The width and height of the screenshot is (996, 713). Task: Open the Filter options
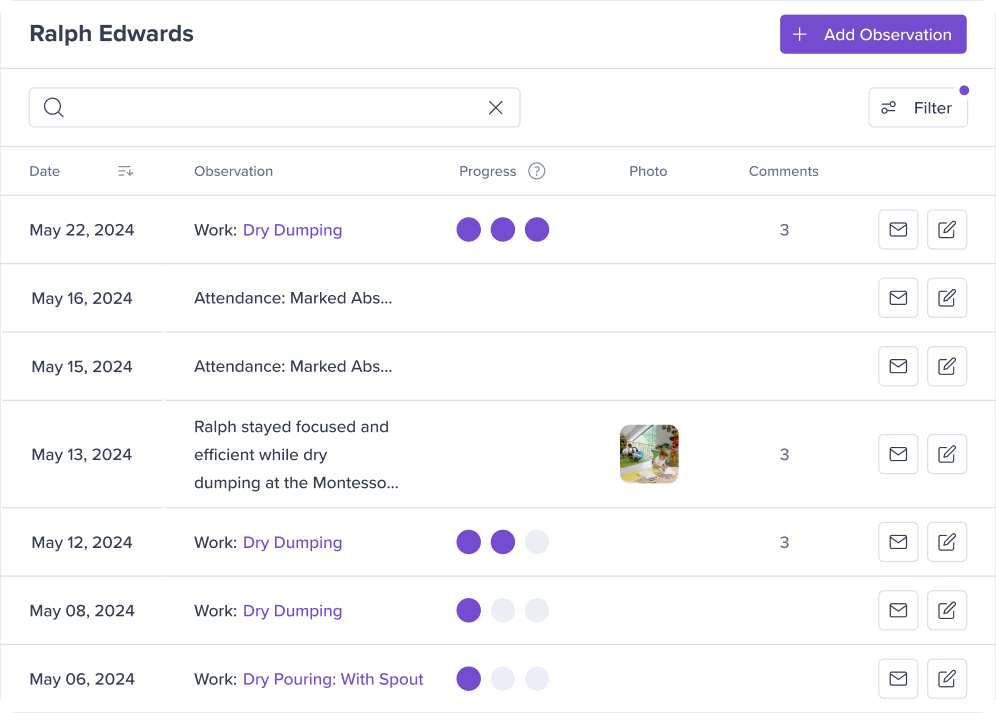click(918, 107)
